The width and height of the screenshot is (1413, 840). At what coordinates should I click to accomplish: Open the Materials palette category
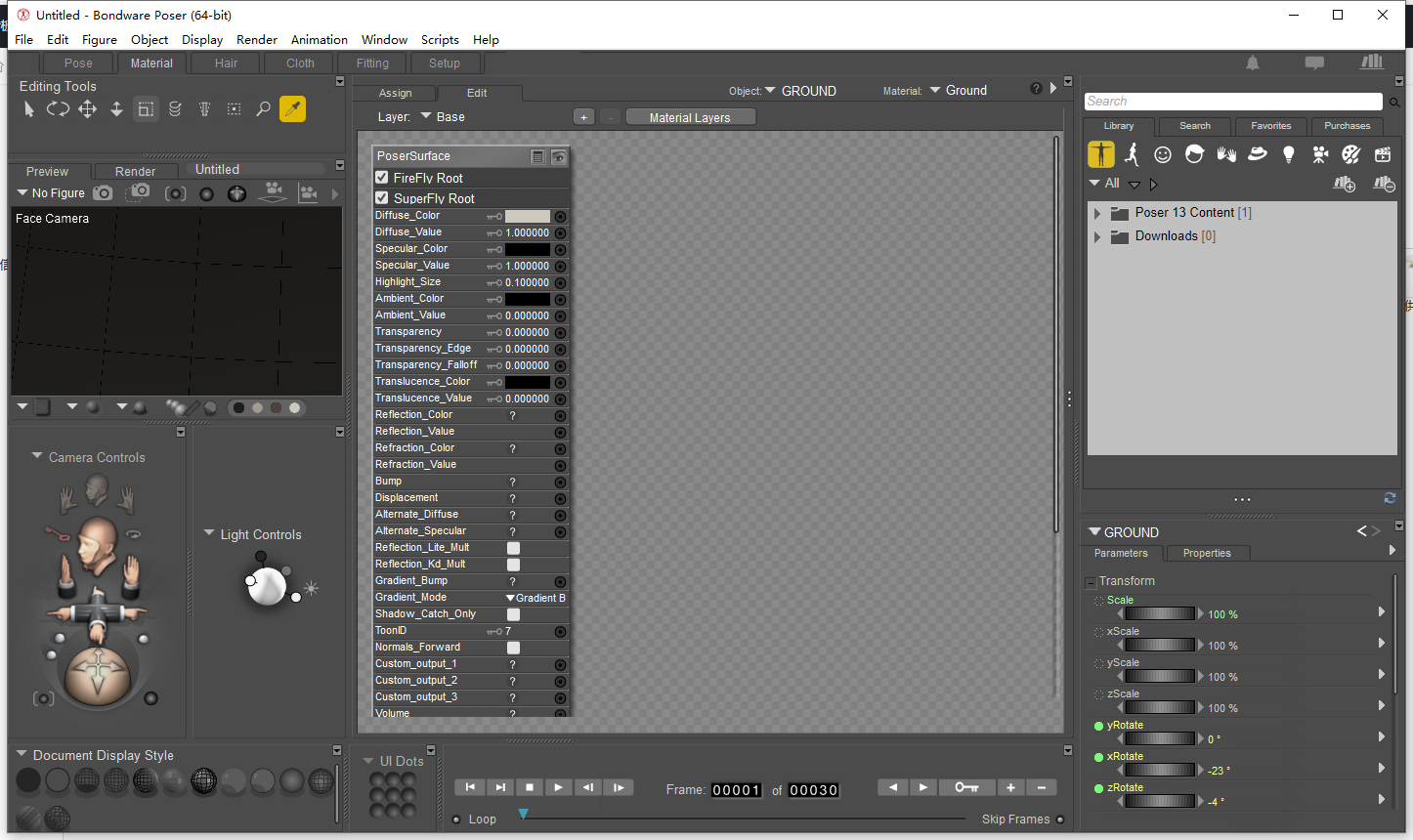[1351, 154]
